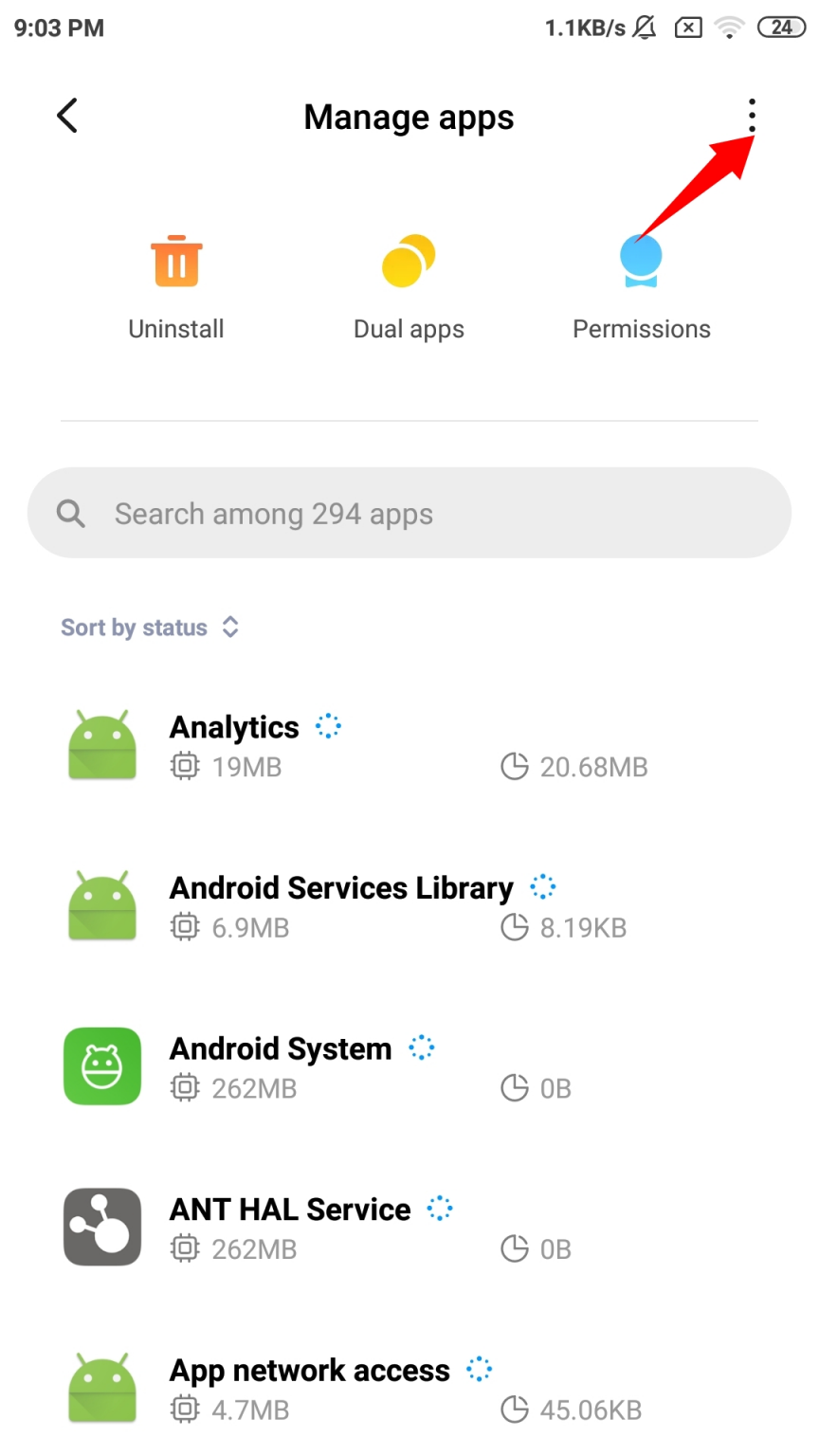Tap the Analytics app Android icon

(102, 745)
